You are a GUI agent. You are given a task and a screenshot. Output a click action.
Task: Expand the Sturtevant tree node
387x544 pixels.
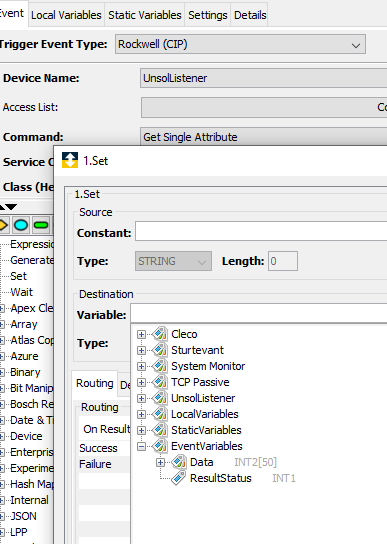point(141,350)
